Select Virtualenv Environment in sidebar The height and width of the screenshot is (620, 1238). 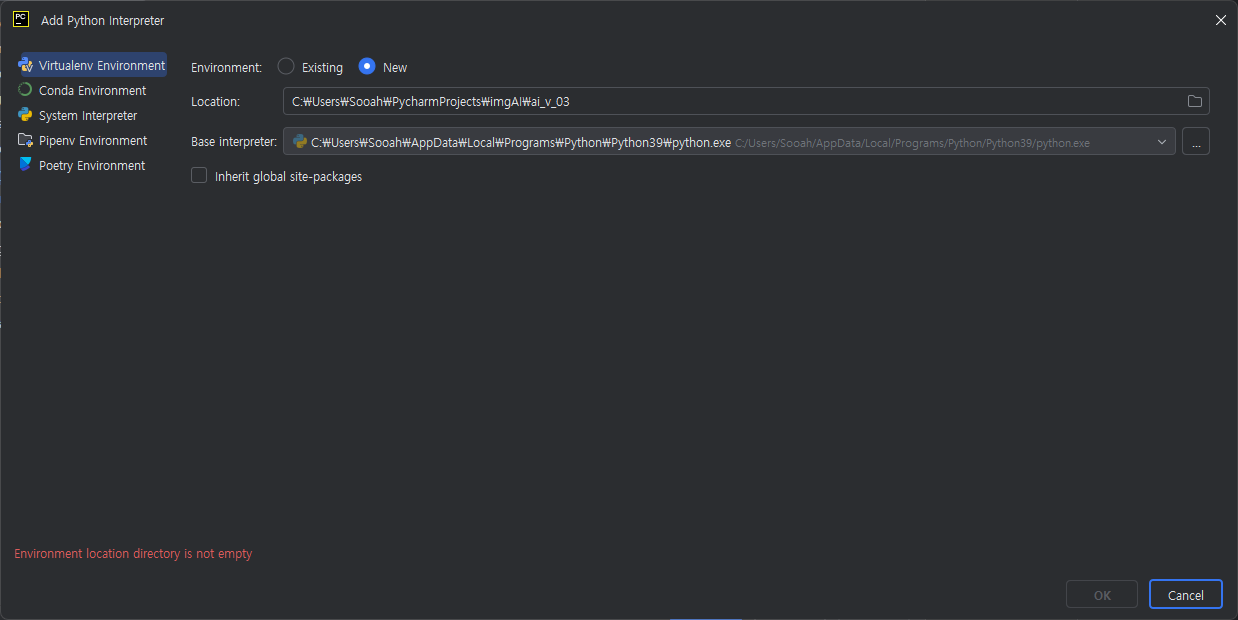tap(93, 66)
